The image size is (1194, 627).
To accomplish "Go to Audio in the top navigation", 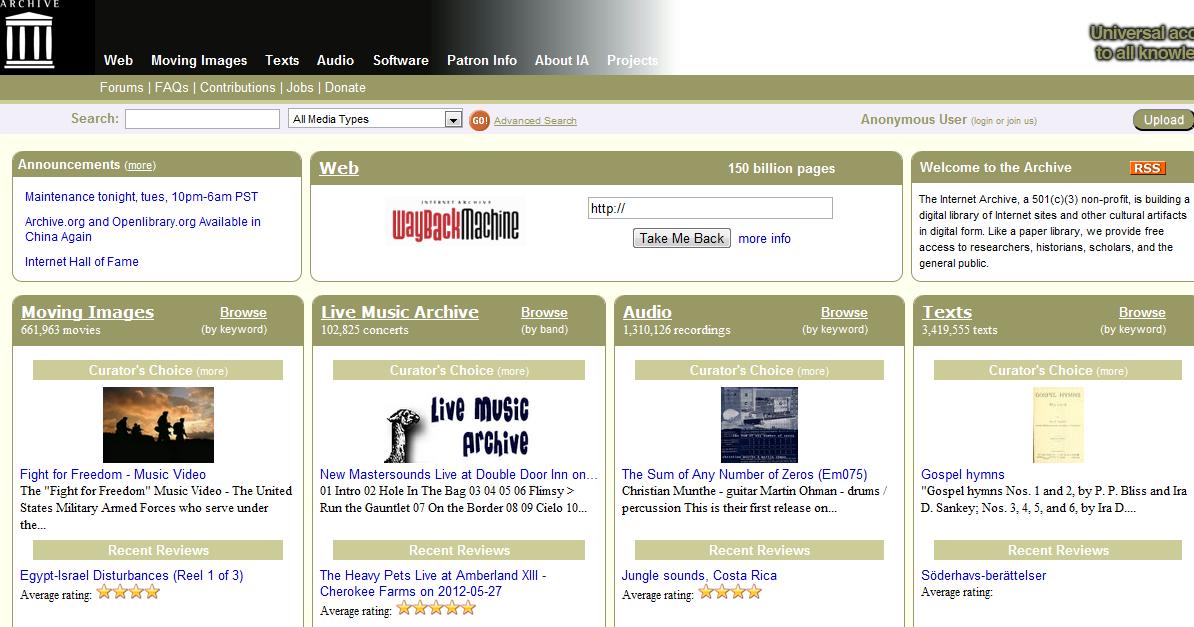I will [x=335, y=60].
